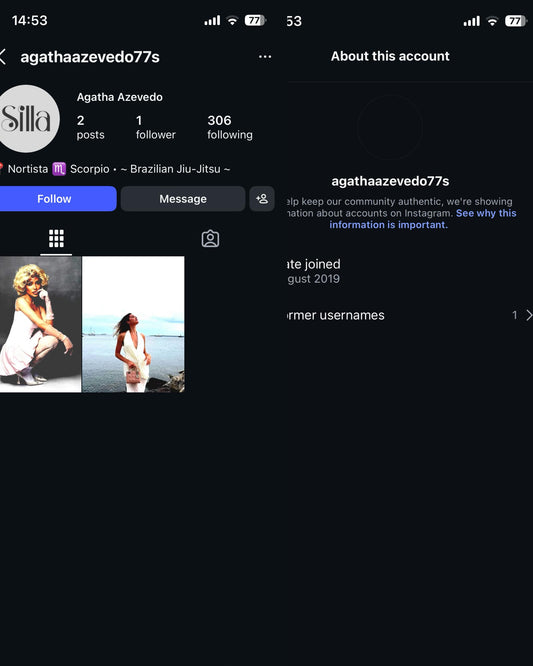Tap the 14:53 clock in status bar
Viewport: 533px width, 666px height.
click(30, 20)
